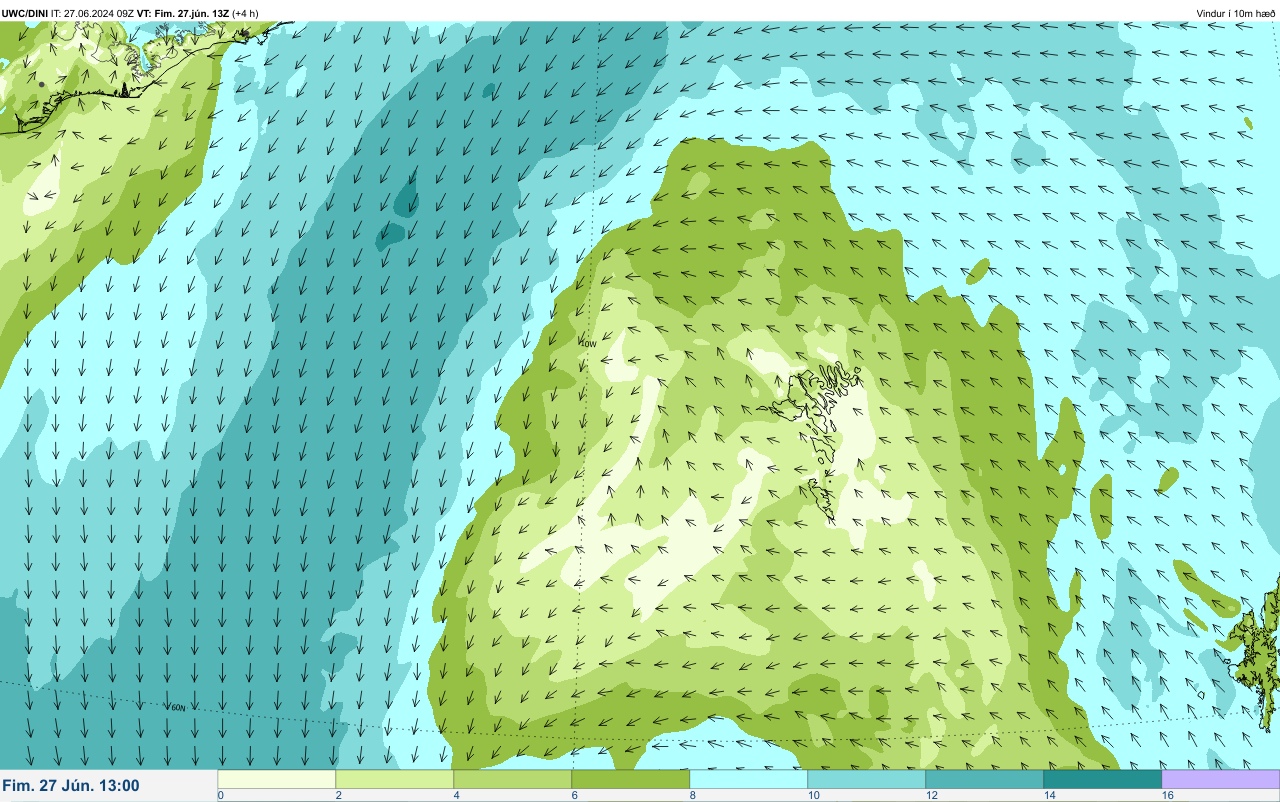Click the '10W' longitude label on map

pos(589,344)
